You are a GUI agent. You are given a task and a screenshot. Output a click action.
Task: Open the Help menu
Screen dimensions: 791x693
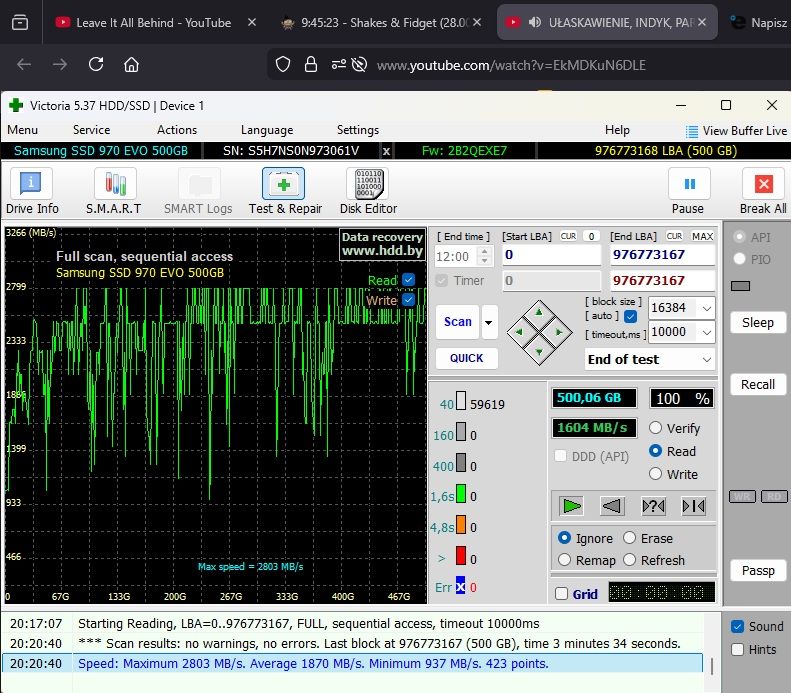617,130
